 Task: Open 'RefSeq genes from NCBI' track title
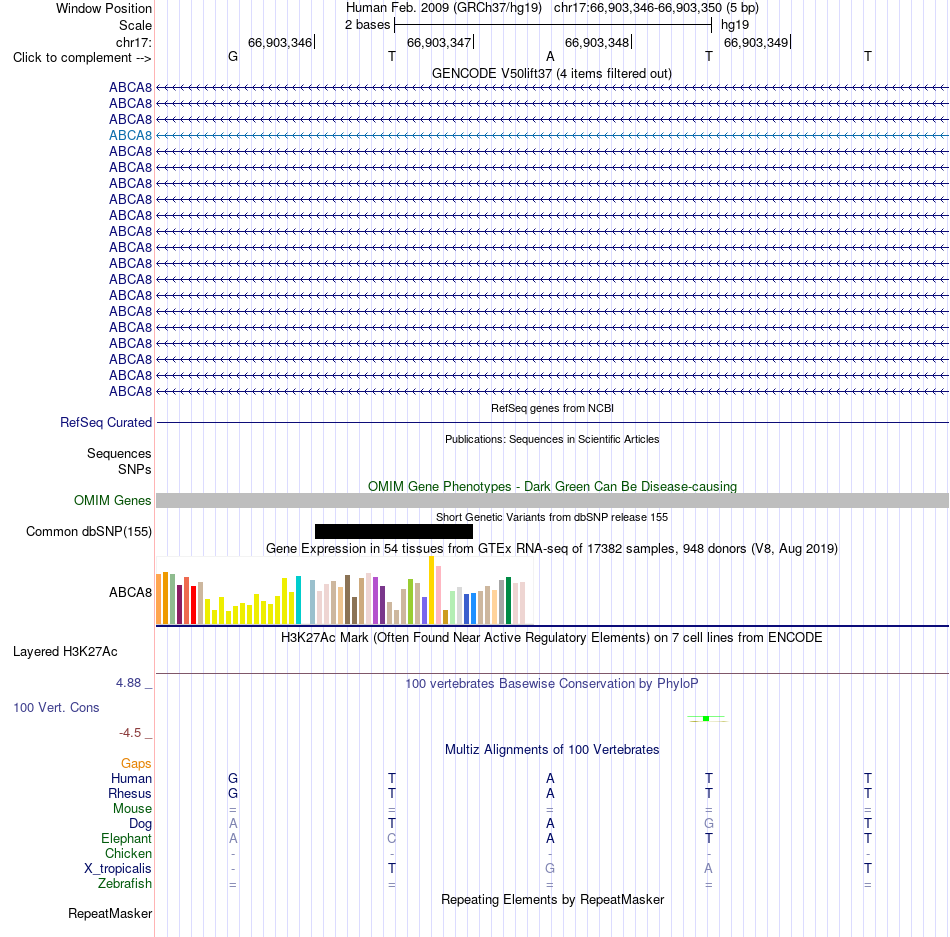pyautogui.click(x=552, y=408)
